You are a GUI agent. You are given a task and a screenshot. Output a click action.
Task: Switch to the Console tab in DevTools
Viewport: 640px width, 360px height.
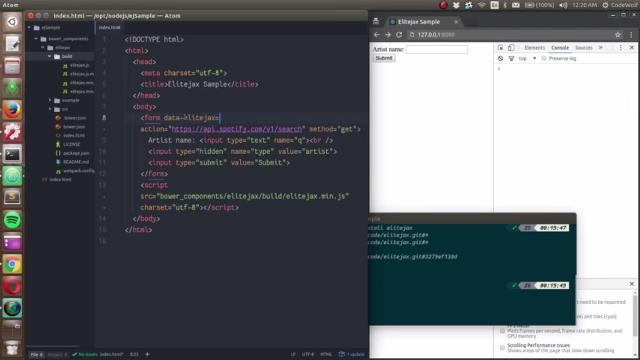point(560,48)
